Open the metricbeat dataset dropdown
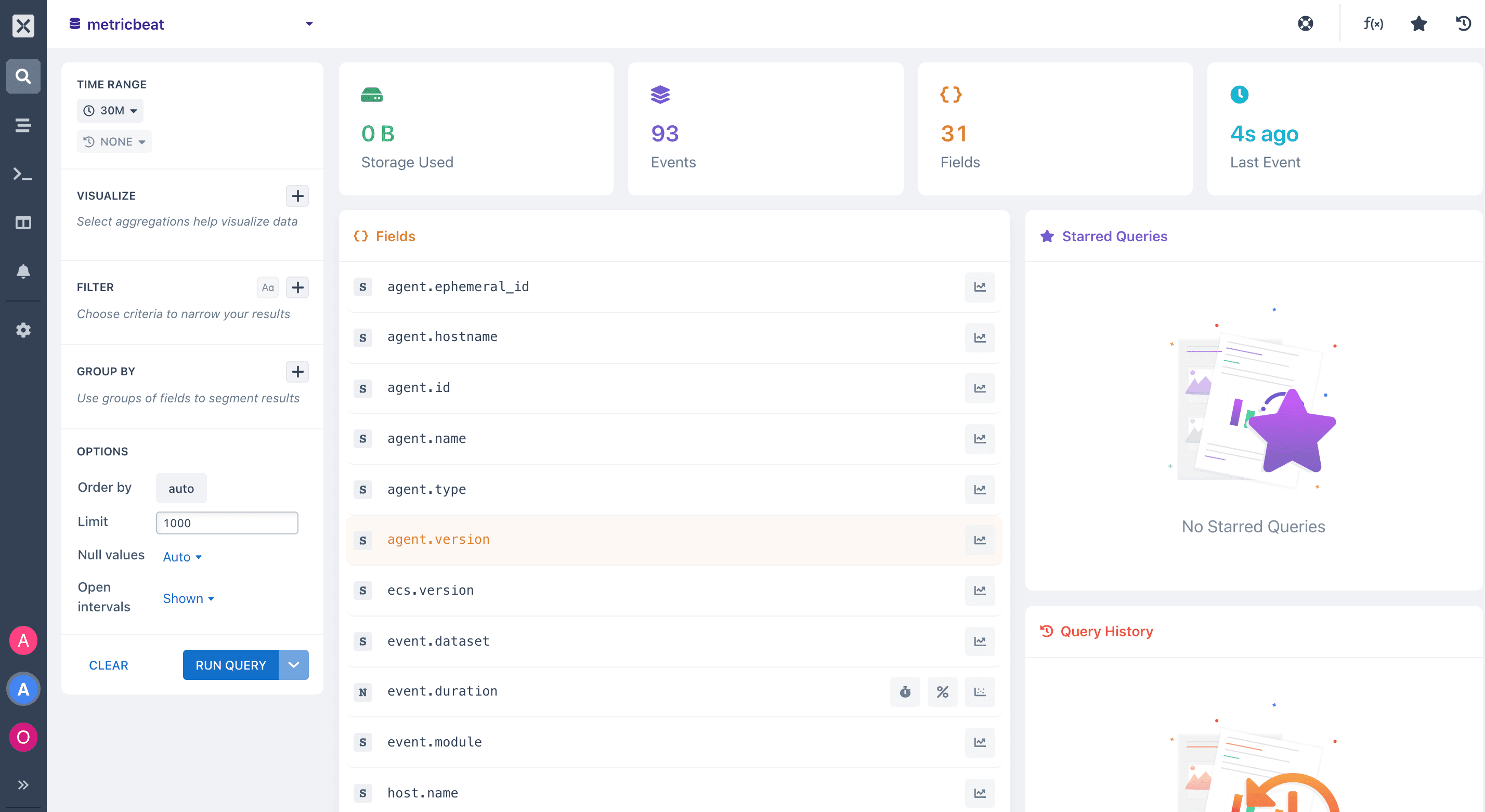 (191, 24)
